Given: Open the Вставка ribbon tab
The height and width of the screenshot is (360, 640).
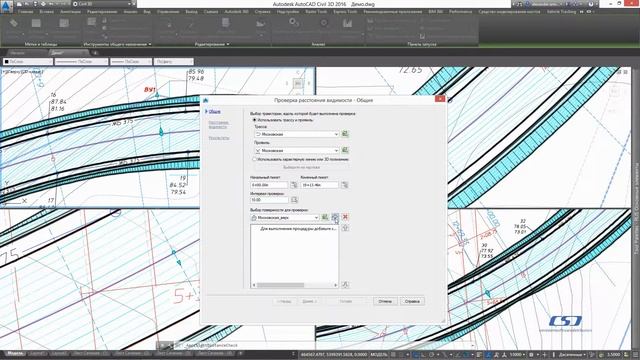Looking at the screenshot, I should click(x=47, y=12).
